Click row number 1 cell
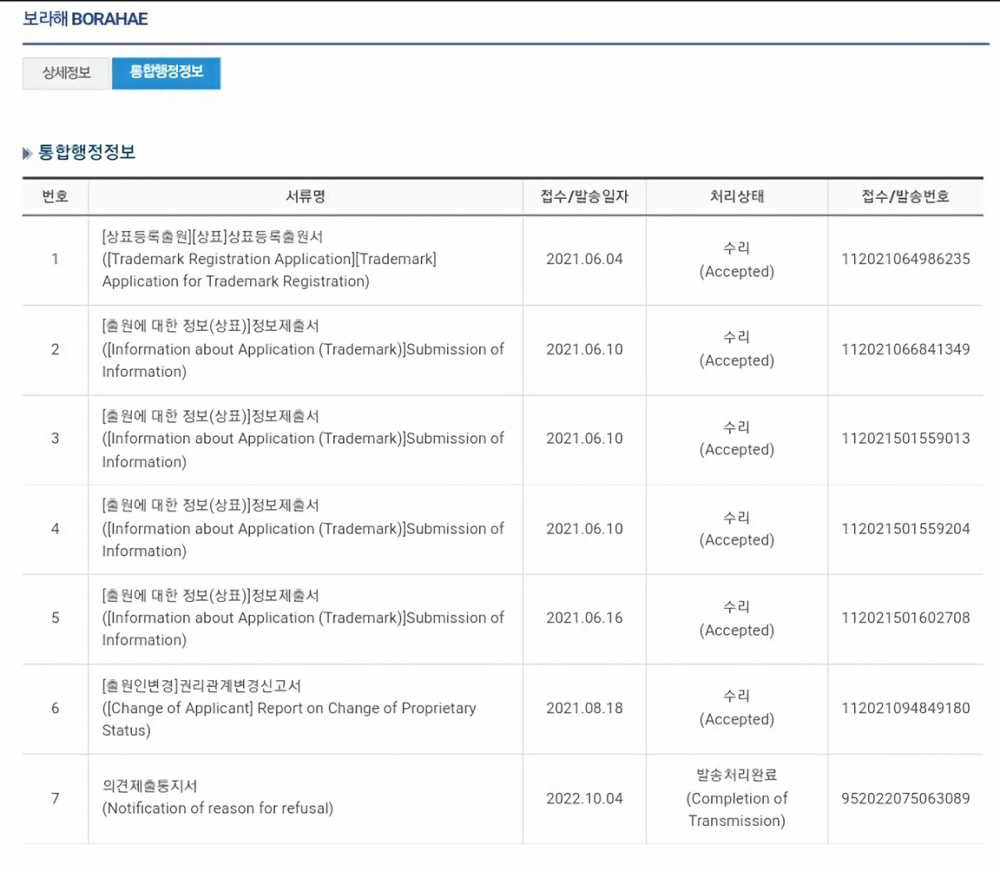This screenshot has height=872, width=1000. (55, 259)
